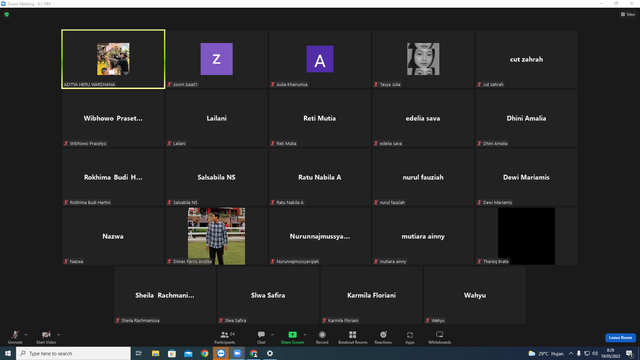The width and height of the screenshot is (640, 360).
Task: Click the green encryption shield icon
Action: coord(7,14)
